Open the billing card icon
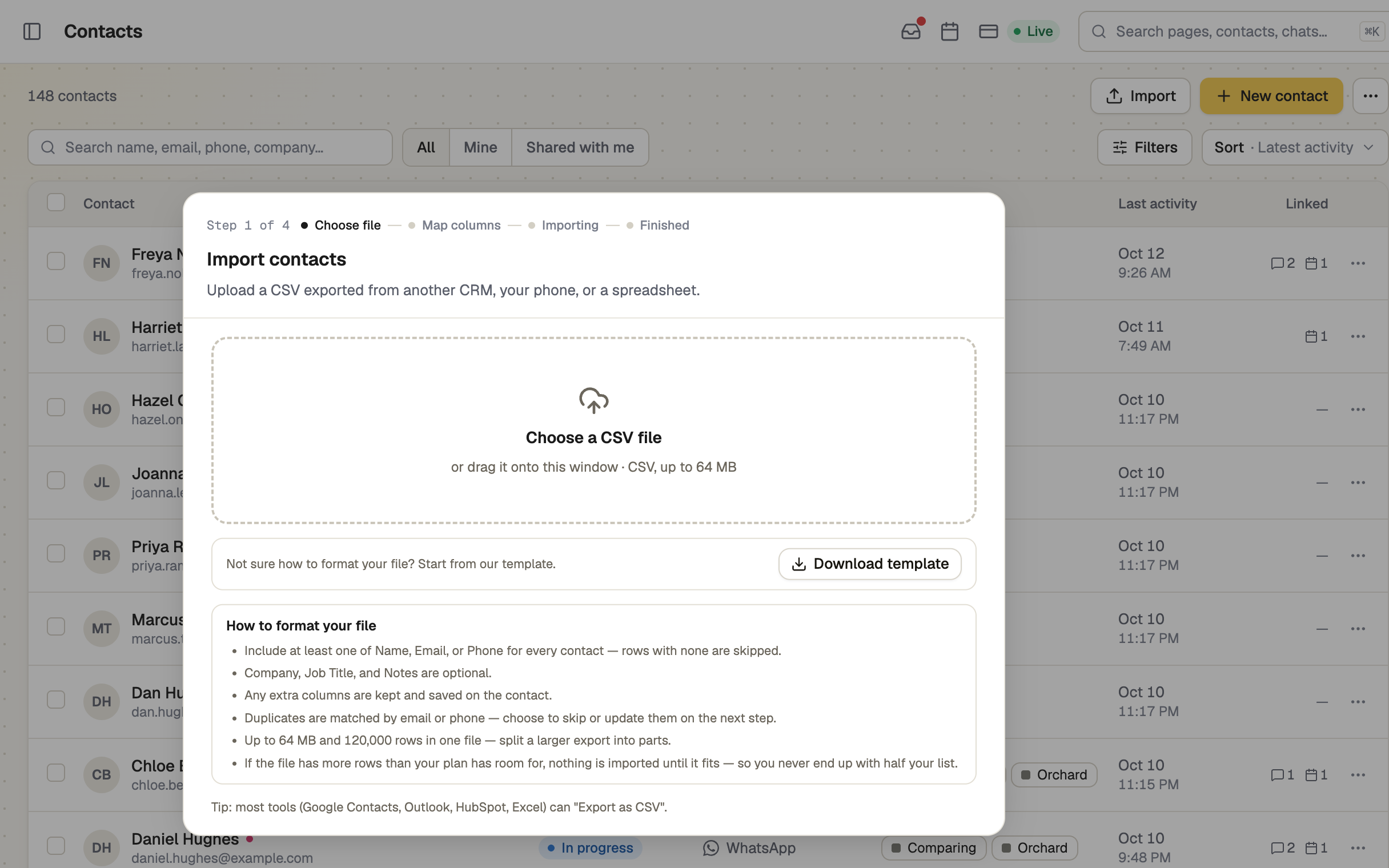The width and height of the screenshot is (1389, 868). point(988,31)
